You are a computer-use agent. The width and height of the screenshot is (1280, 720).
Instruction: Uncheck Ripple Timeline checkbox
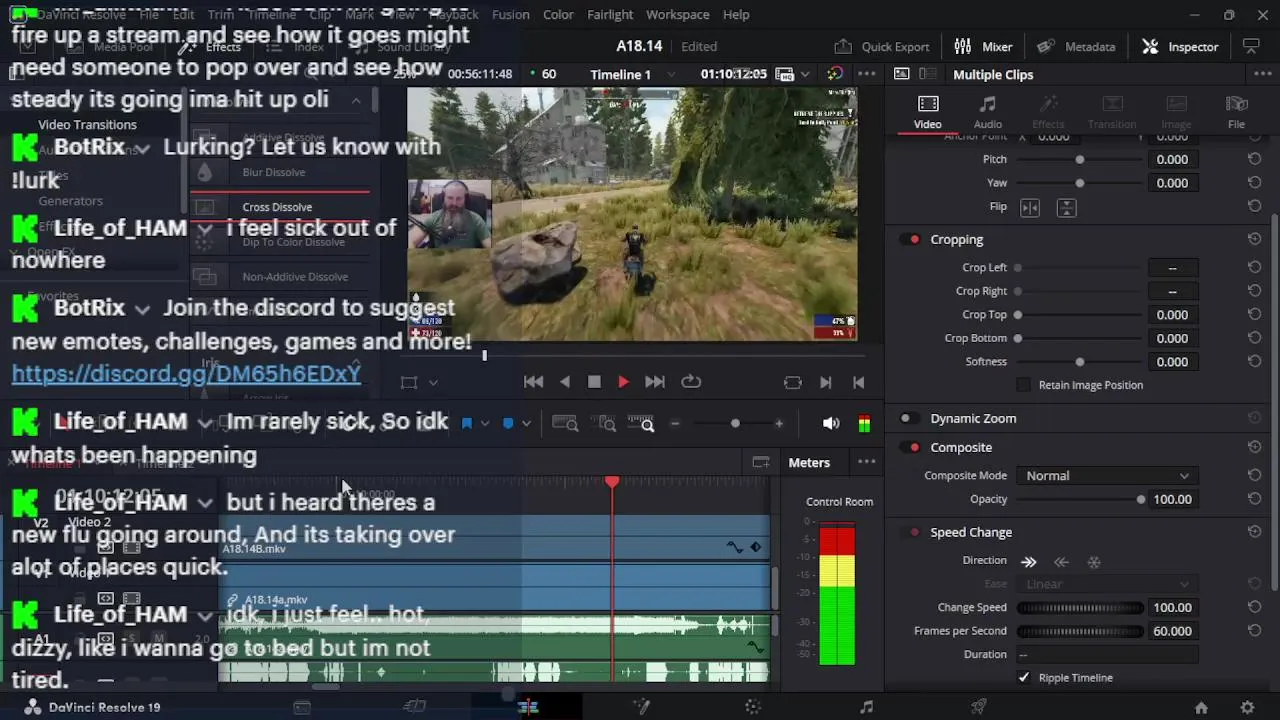coord(1024,678)
